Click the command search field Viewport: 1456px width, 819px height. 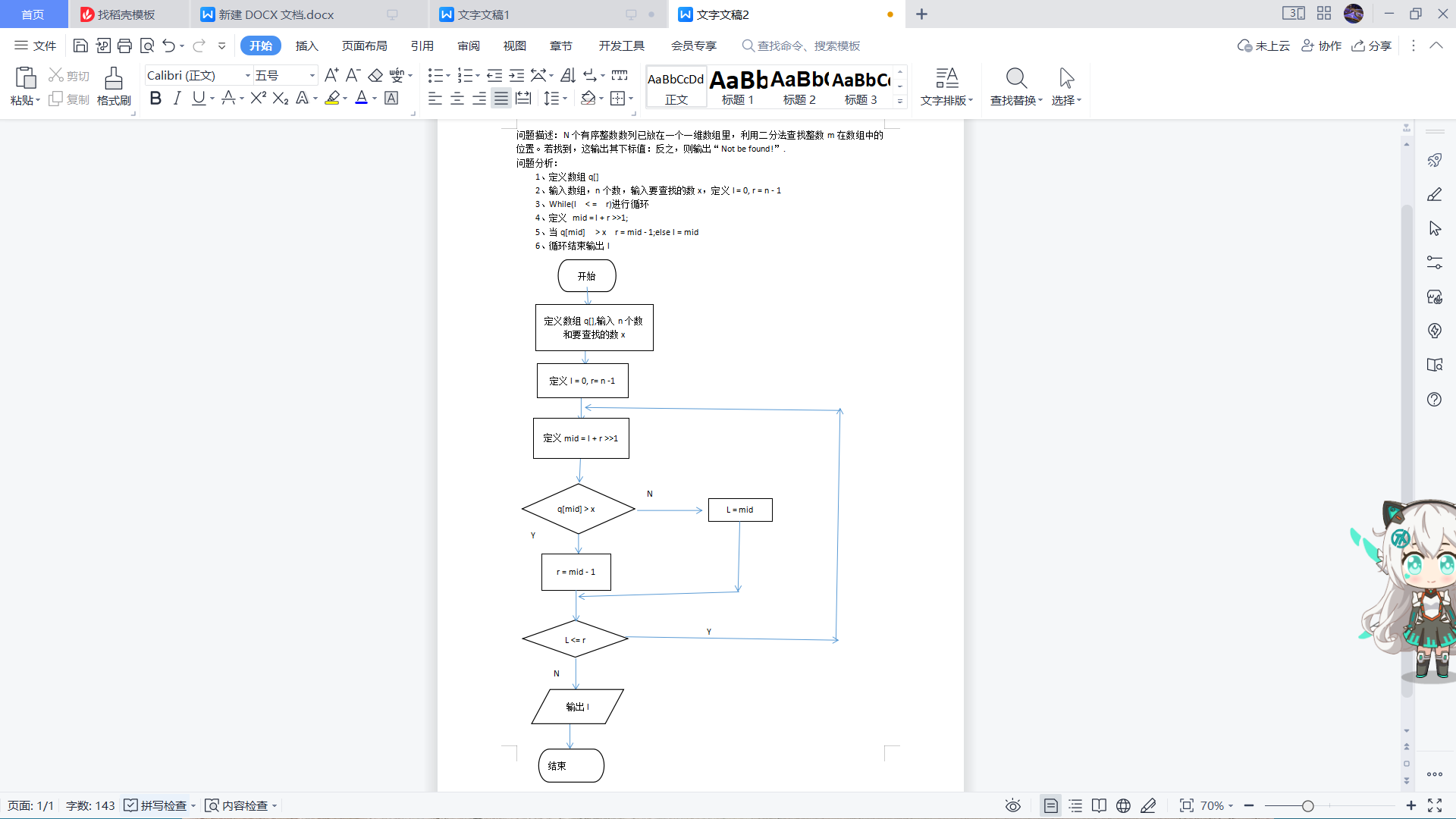coord(808,45)
